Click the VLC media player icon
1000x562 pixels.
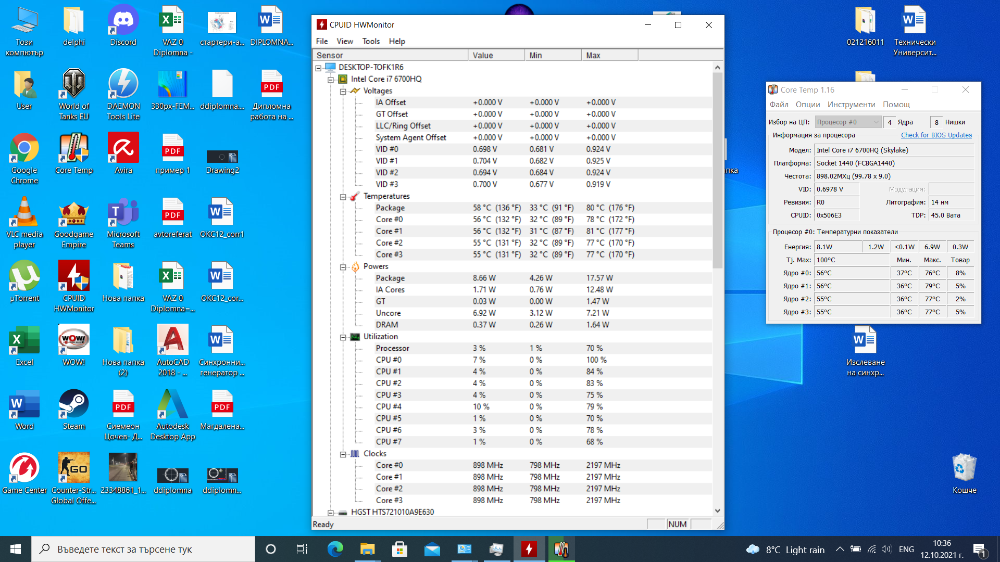(24, 222)
